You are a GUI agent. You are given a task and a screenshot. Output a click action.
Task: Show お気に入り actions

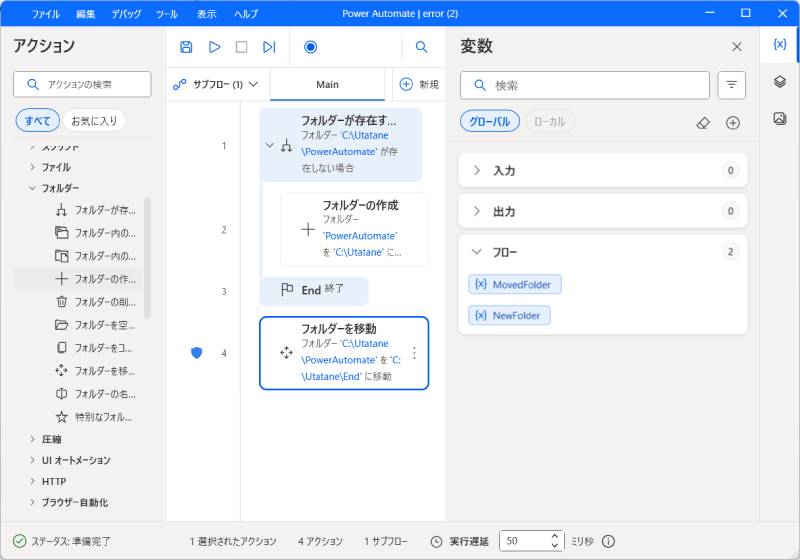(94, 121)
